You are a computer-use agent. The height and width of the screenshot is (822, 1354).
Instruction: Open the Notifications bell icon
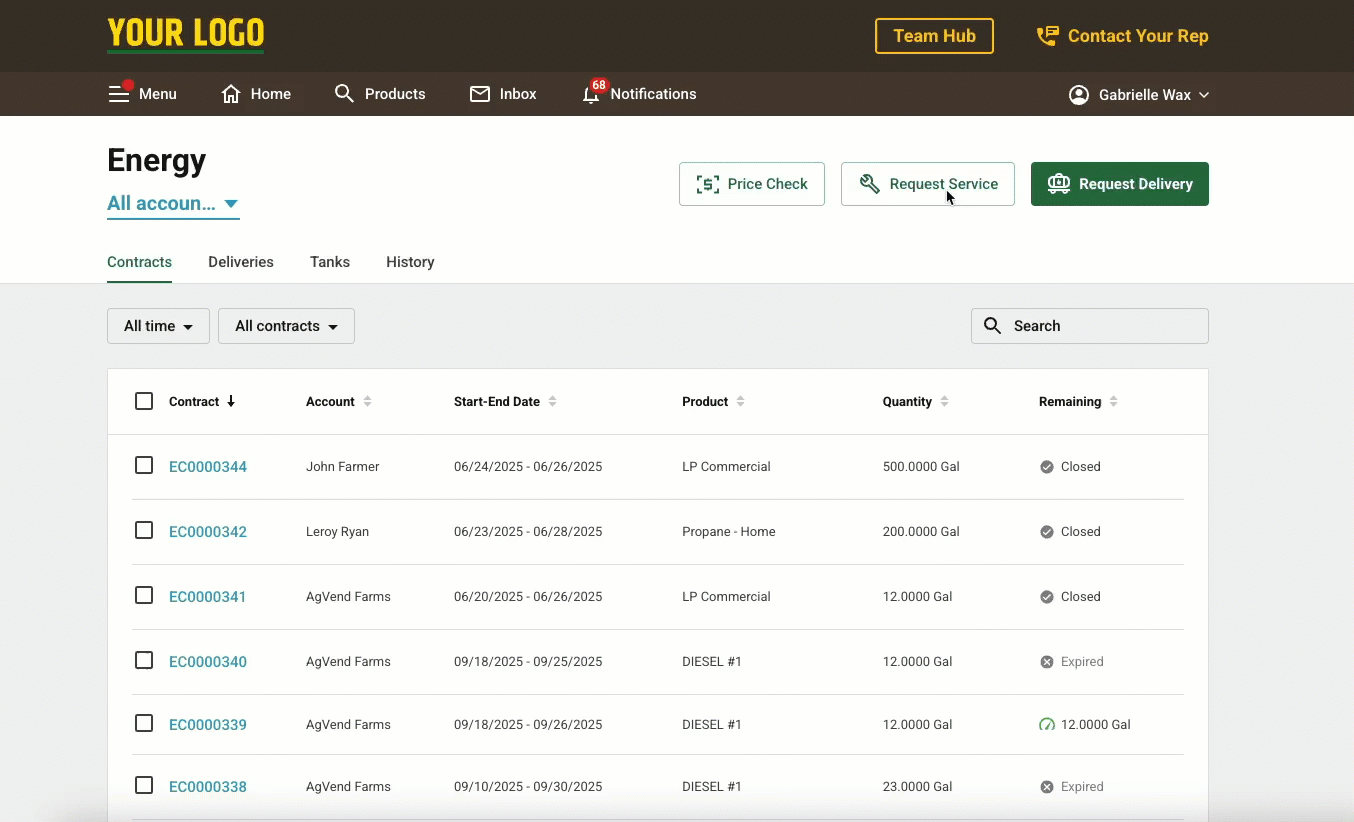[x=591, y=95]
